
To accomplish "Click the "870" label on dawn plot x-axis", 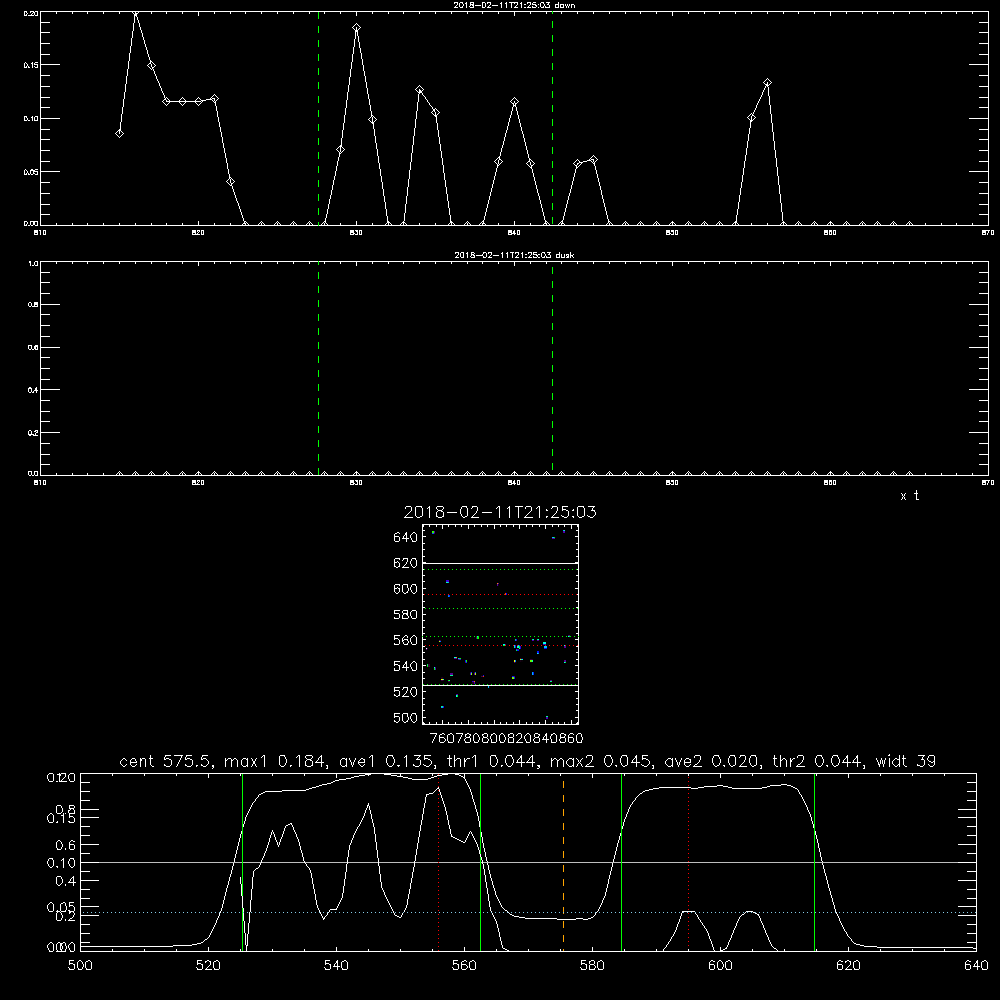I will click(988, 233).
